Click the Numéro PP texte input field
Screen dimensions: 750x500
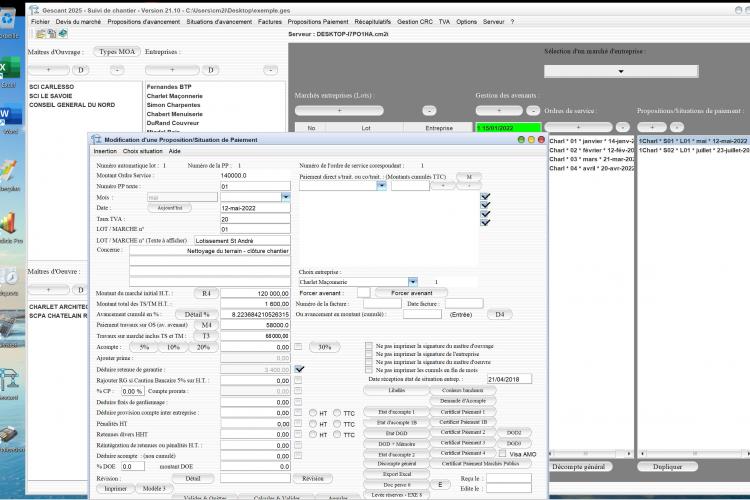[x=255, y=186]
